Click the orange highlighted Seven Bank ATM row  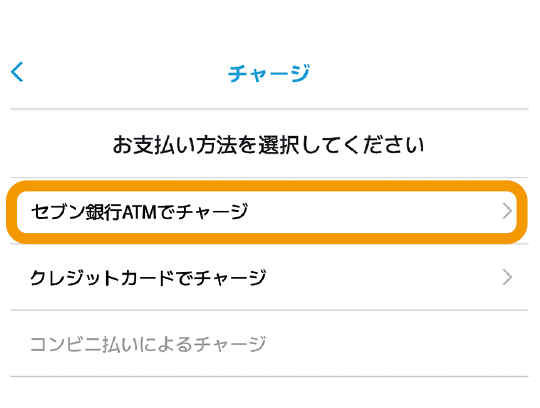point(267,212)
